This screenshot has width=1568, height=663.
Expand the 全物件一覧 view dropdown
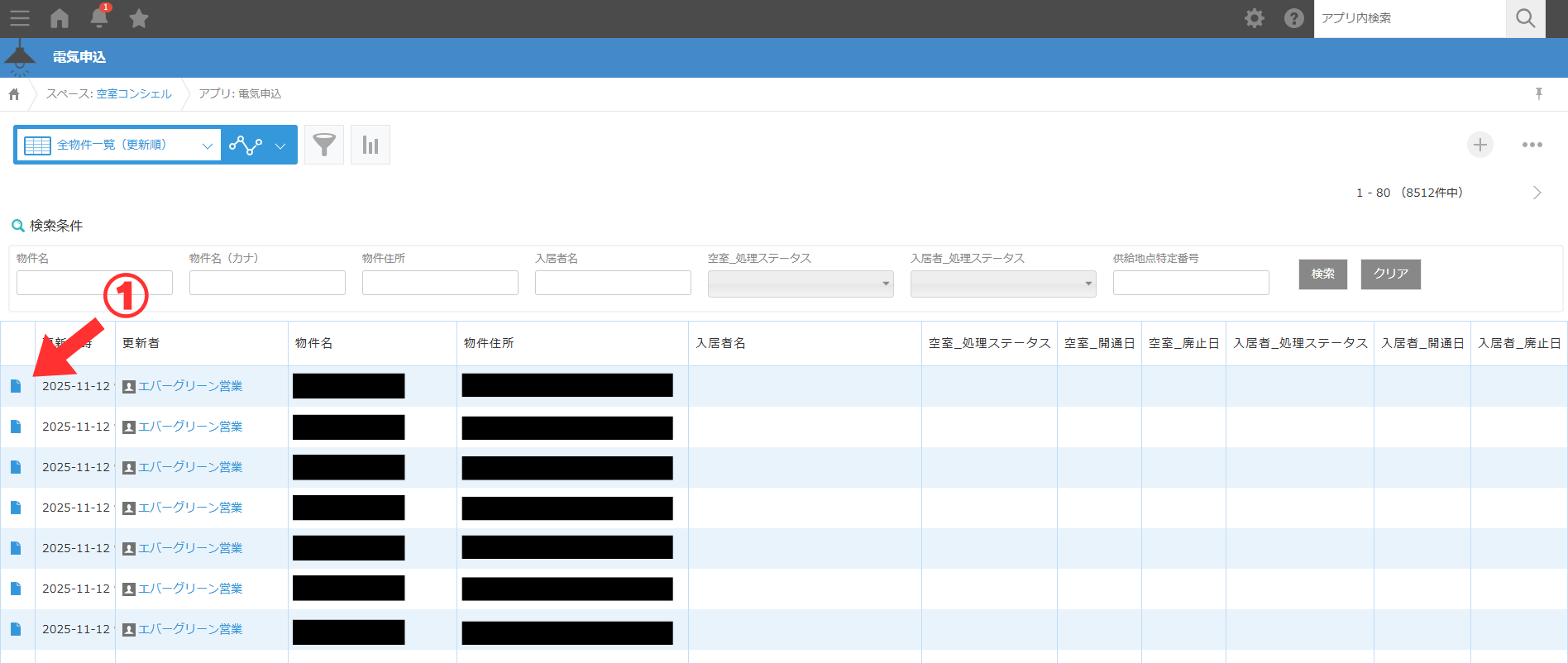[207, 145]
